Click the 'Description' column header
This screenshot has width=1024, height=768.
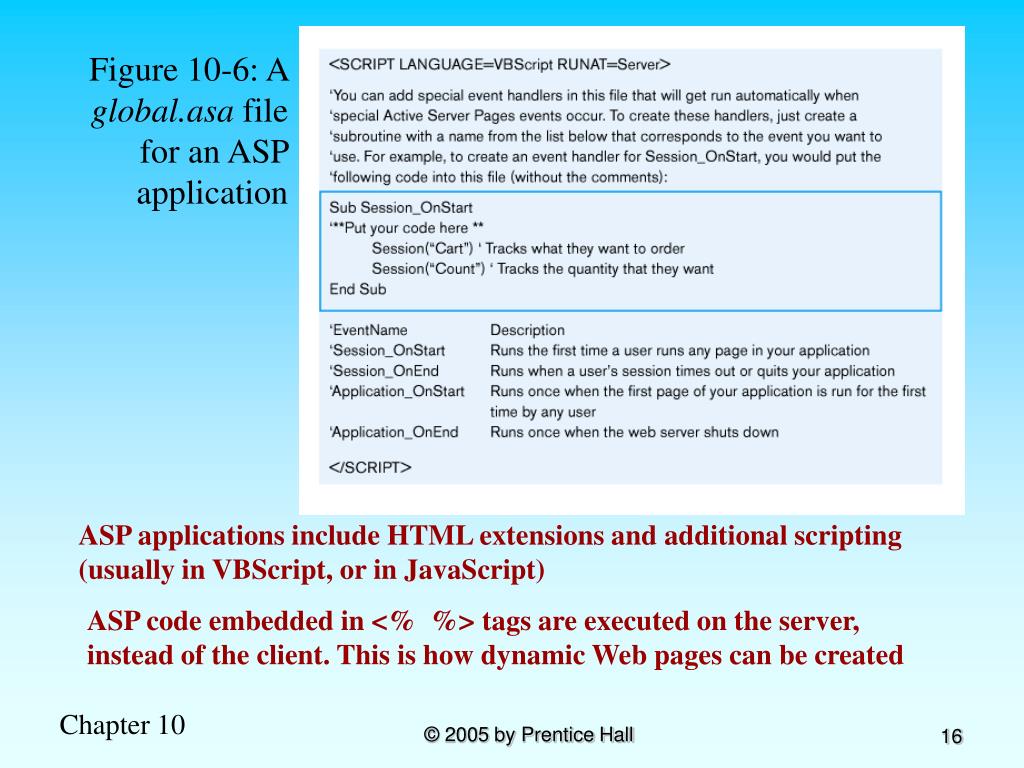point(528,330)
